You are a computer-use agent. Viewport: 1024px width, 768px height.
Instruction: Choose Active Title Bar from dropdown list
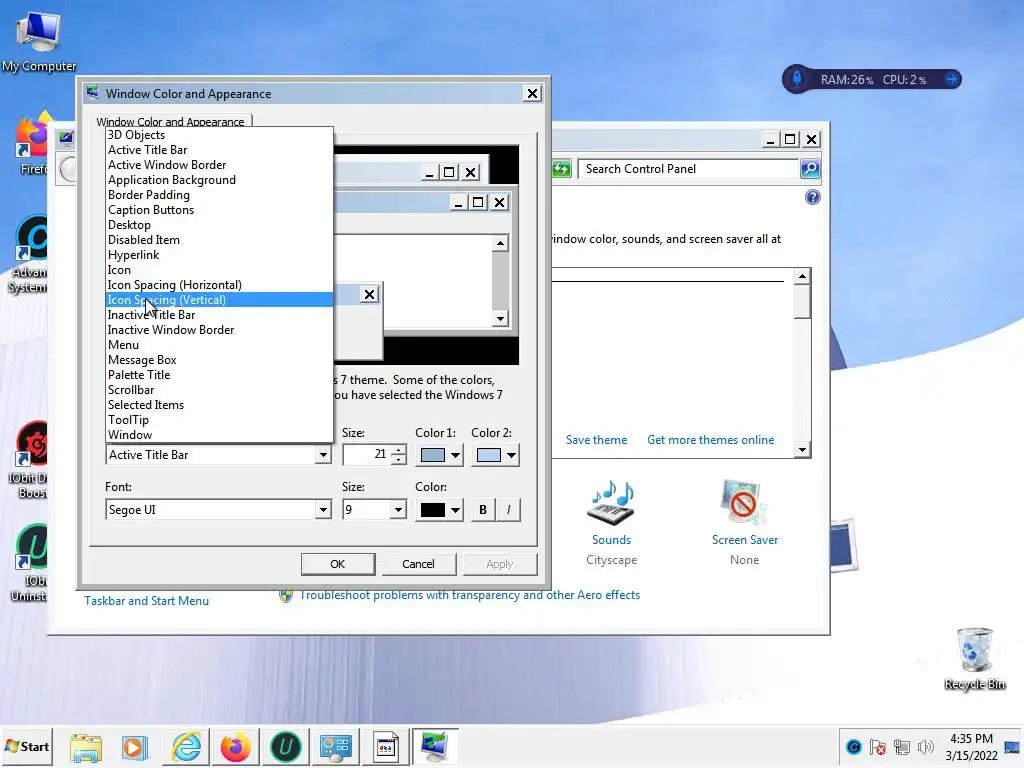point(219,150)
